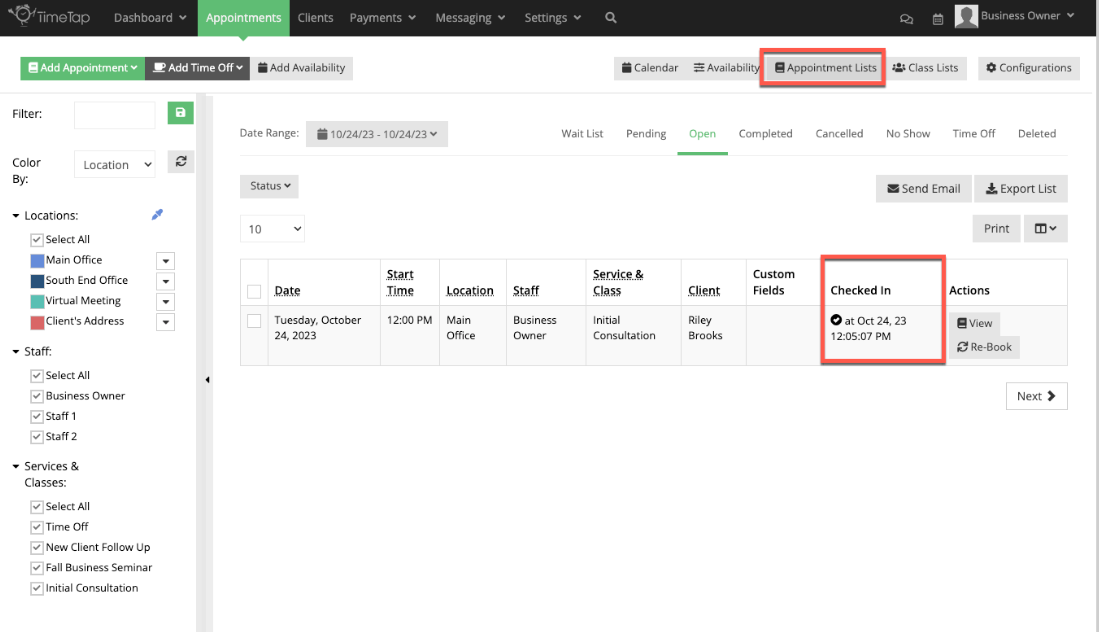Click the green save filter icon

coord(180,113)
